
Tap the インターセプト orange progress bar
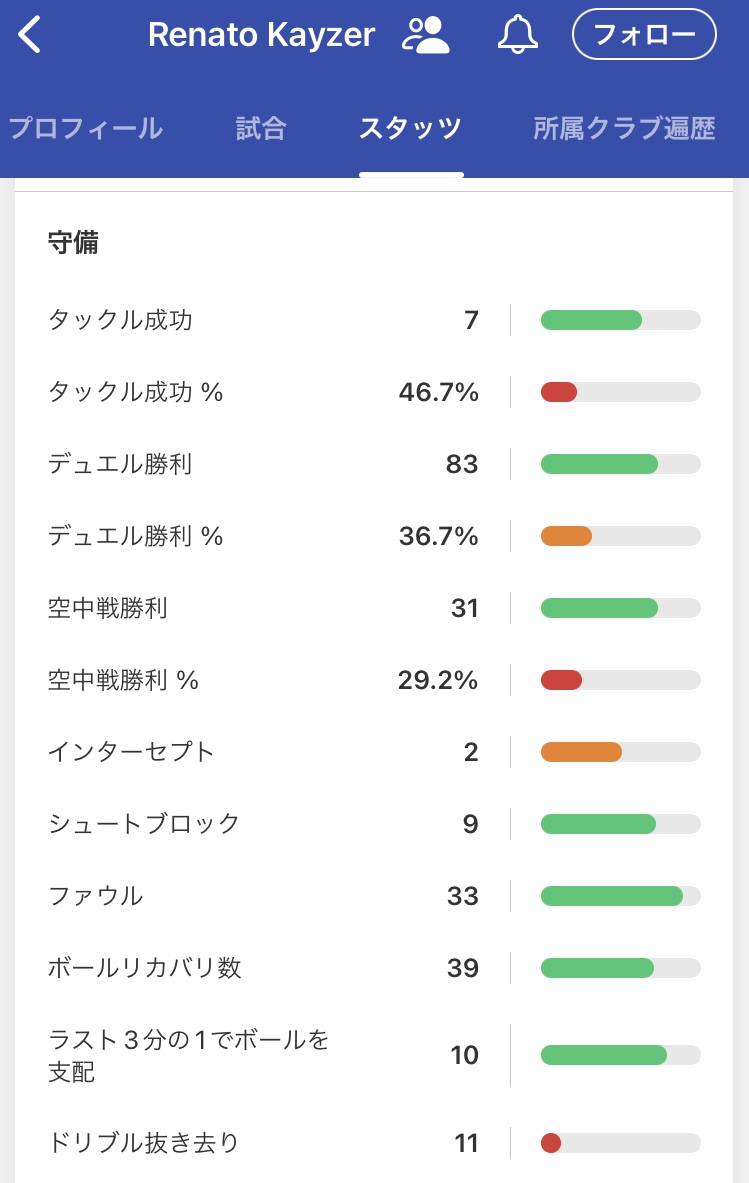[x=581, y=752]
